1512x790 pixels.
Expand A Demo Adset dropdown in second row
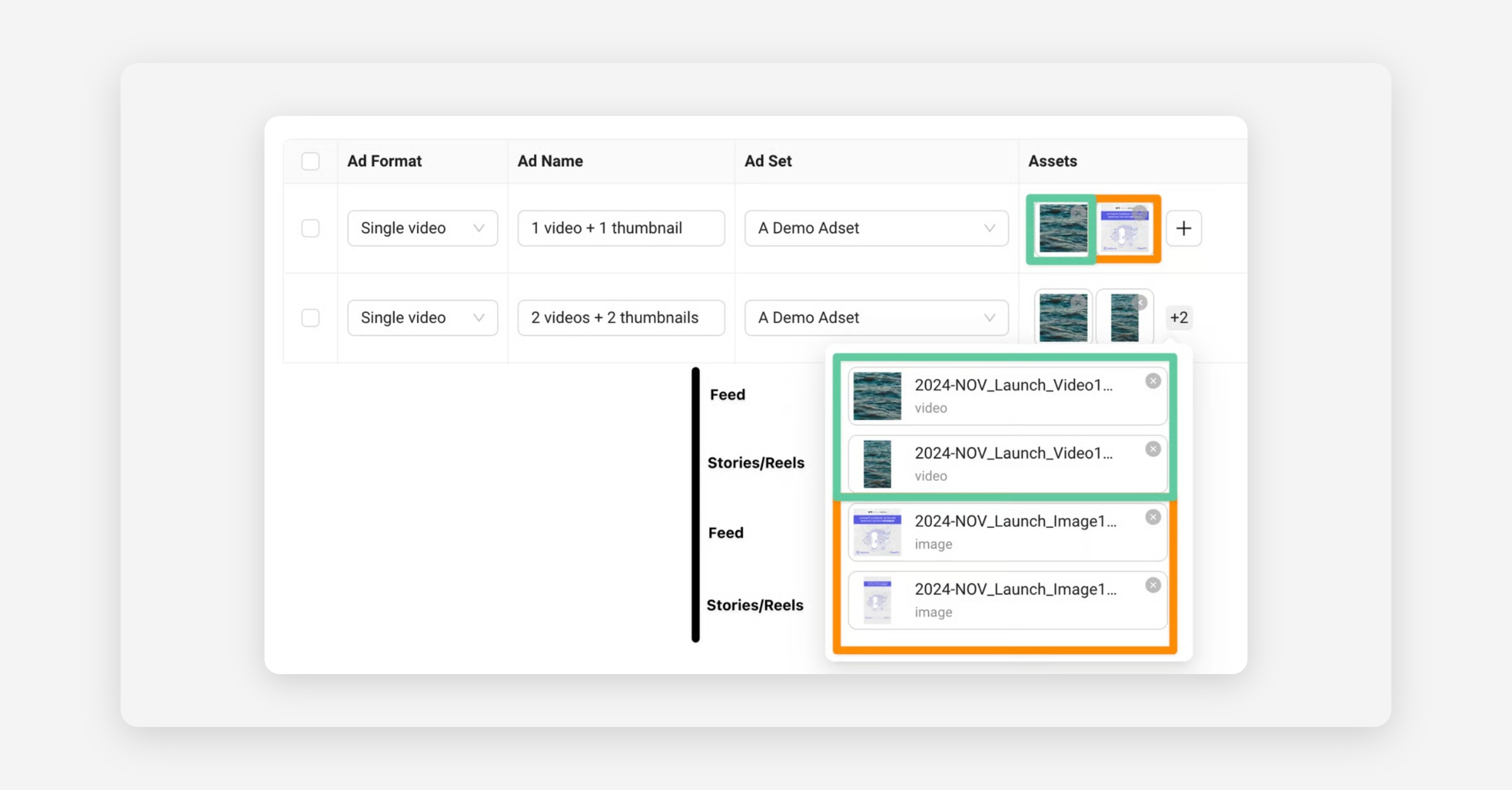[x=876, y=318]
